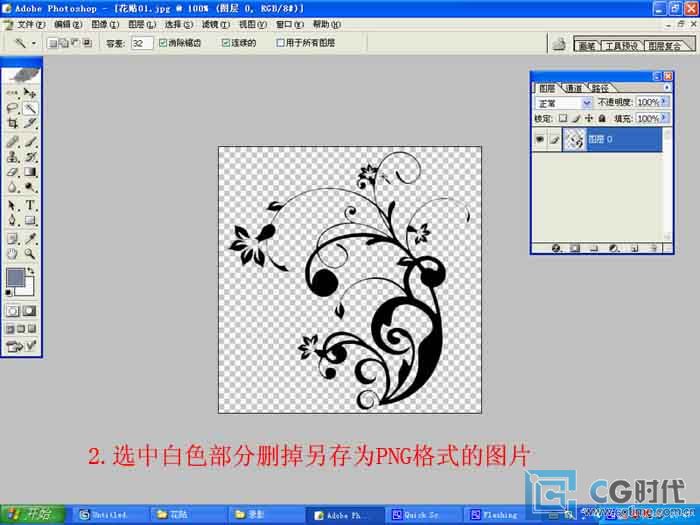Open the Filter menu in menu bar

[216, 25]
